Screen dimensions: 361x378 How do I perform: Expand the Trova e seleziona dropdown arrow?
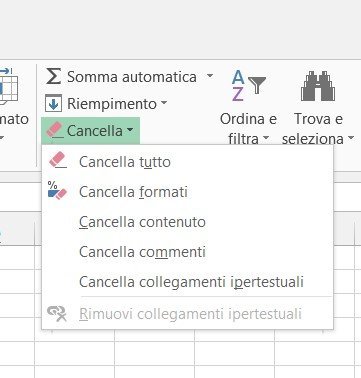click(x=351, y=138)
